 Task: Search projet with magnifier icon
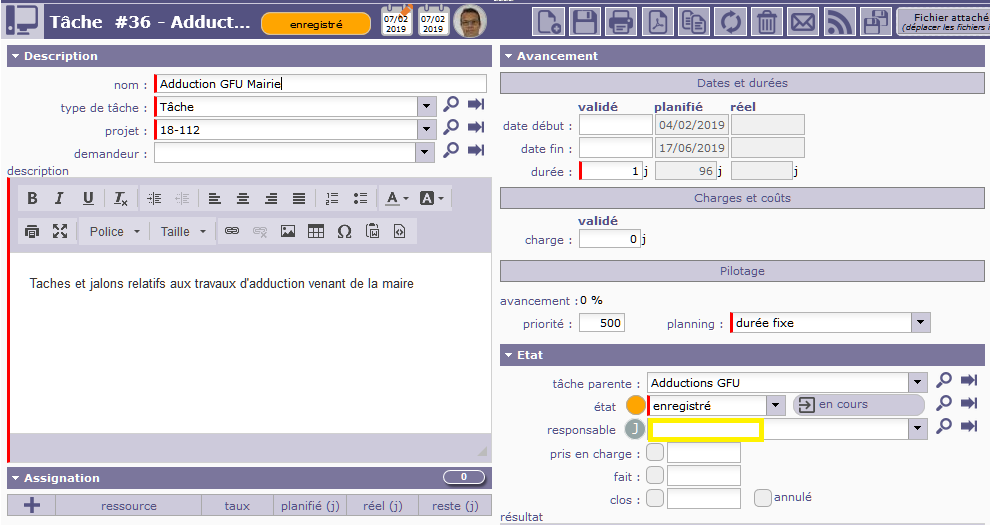(452, 128)
